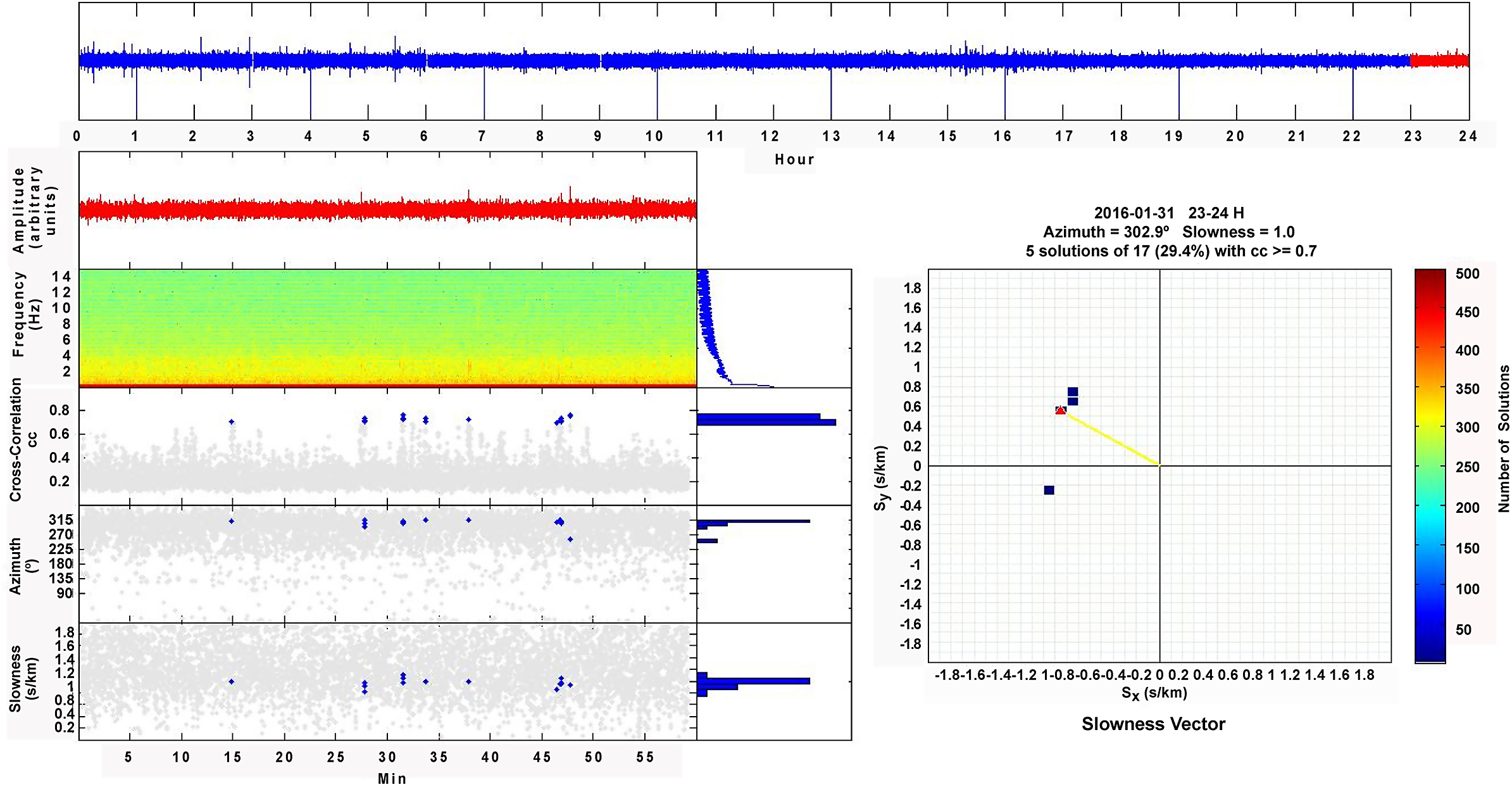Select hour tick label '24' on the Hour axis
Image resolution: width=1512 pixels, height=787 pixels.
tap(1468, 136)
